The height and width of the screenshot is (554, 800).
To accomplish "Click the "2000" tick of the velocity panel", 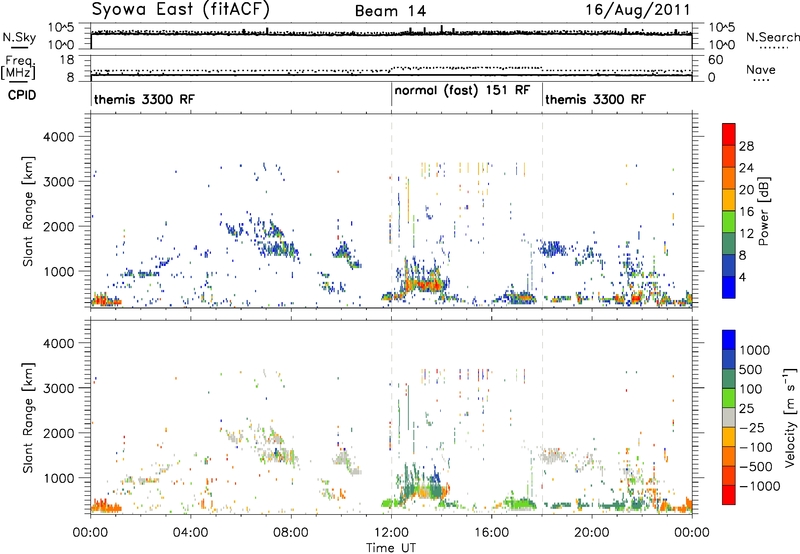I will tap(58, 433).
